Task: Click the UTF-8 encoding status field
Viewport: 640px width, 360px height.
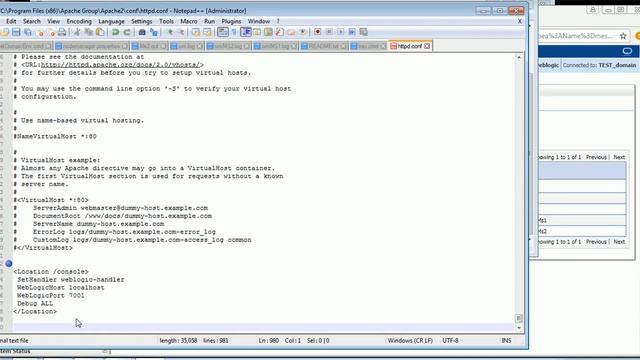Action: 450,340
